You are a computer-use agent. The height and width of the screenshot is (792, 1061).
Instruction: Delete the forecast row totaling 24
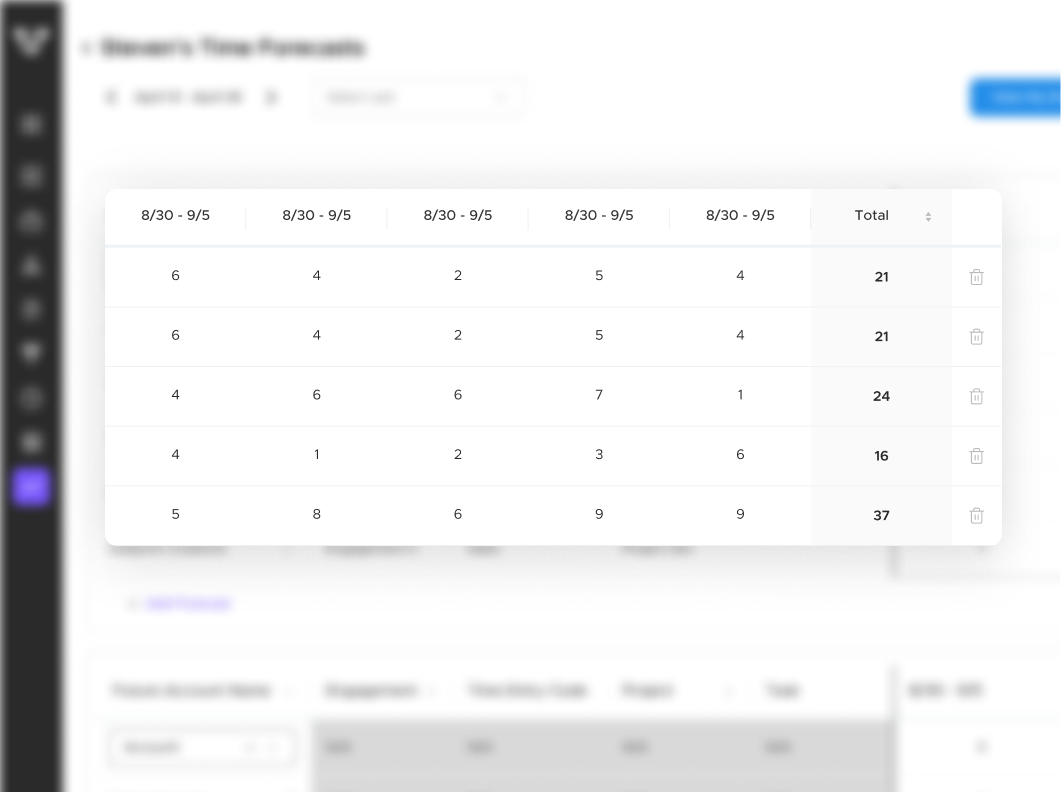pos(976,396)
